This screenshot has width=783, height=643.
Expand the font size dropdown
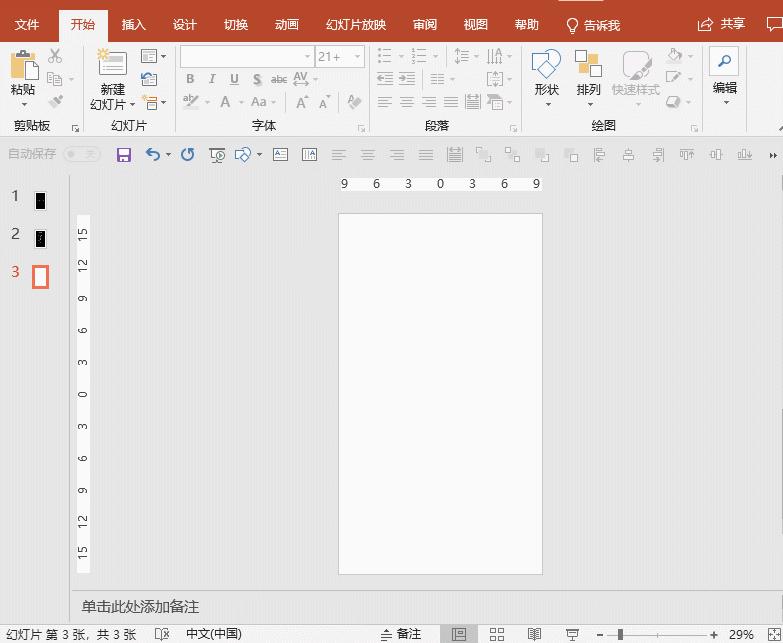point(357,57)
